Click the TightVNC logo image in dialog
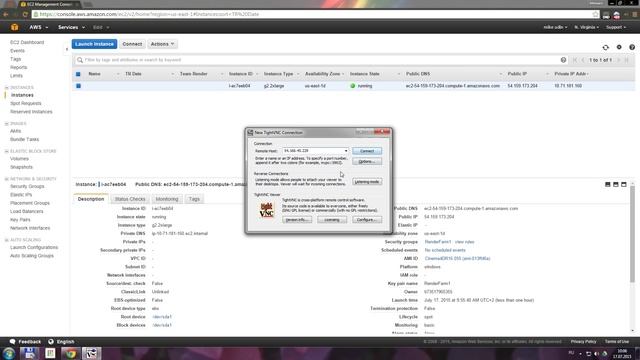Screen dimensions: 640x360 (x=267, y=210)
